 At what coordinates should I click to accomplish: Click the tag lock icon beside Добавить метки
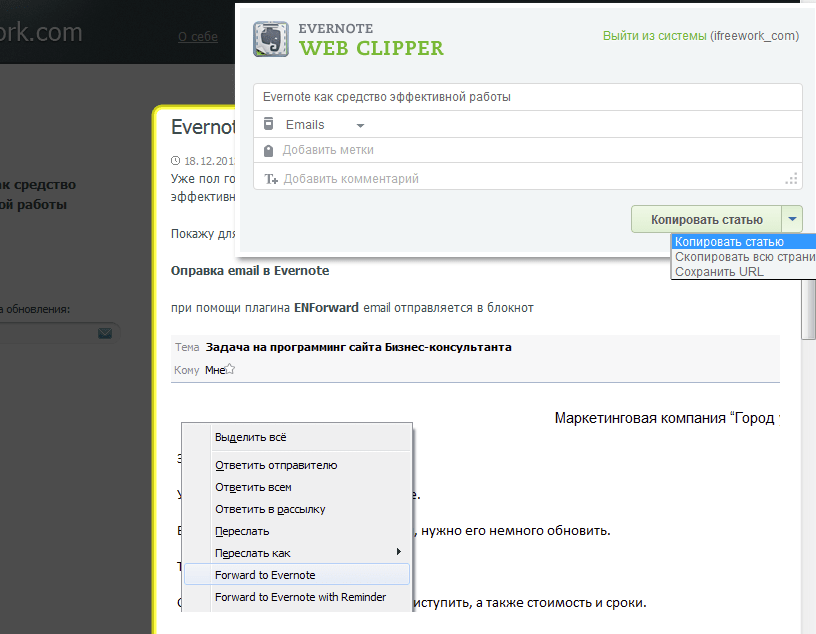269,151
